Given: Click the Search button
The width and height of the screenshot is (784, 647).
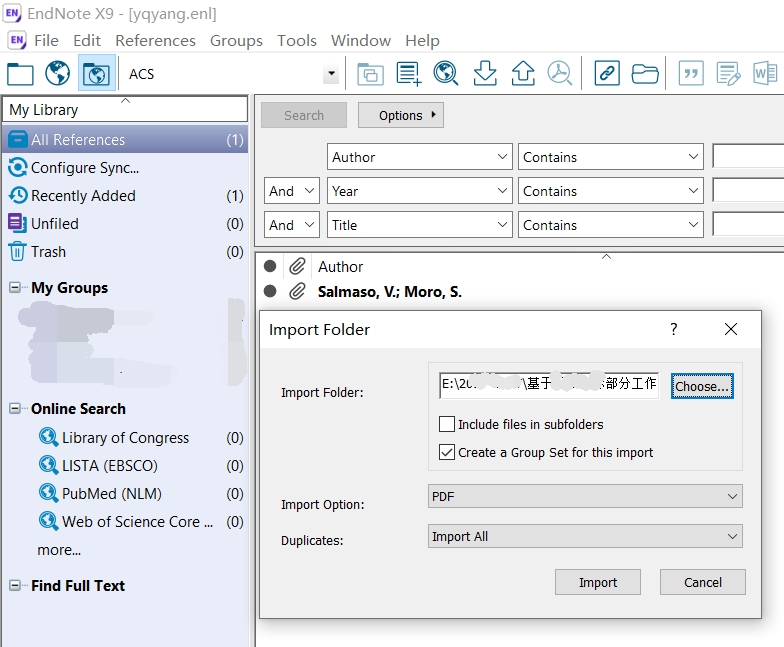Looking at the screenshot, I should [x=304, y=115].
